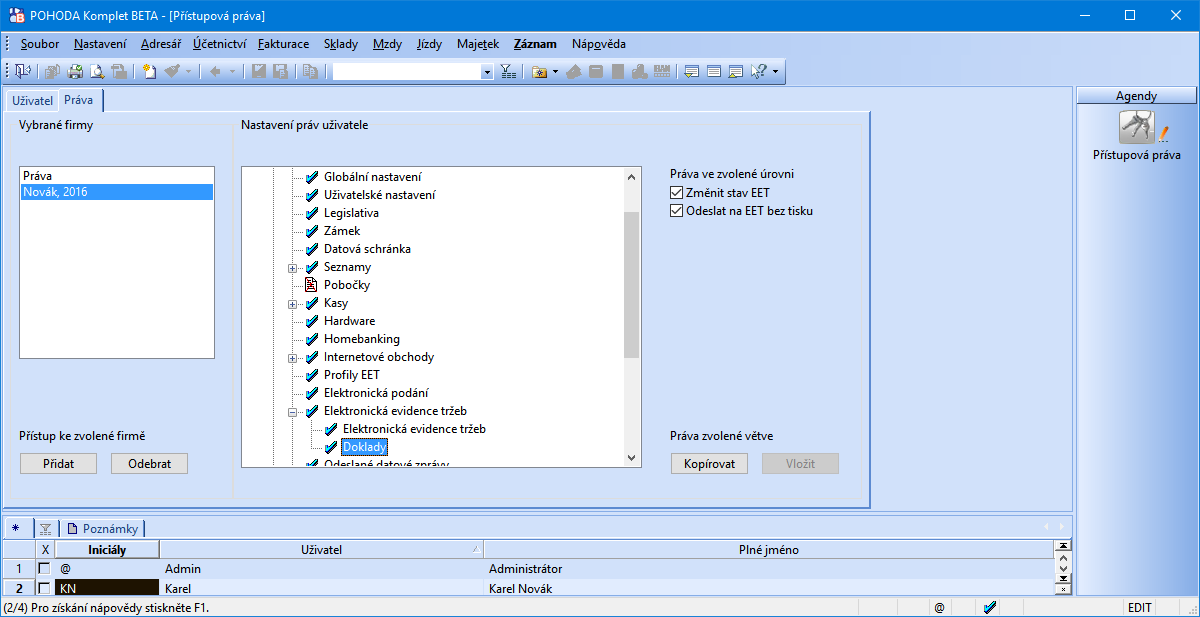
Task: Tick the X checkbox in the Karel row
Action: (44, 588)
